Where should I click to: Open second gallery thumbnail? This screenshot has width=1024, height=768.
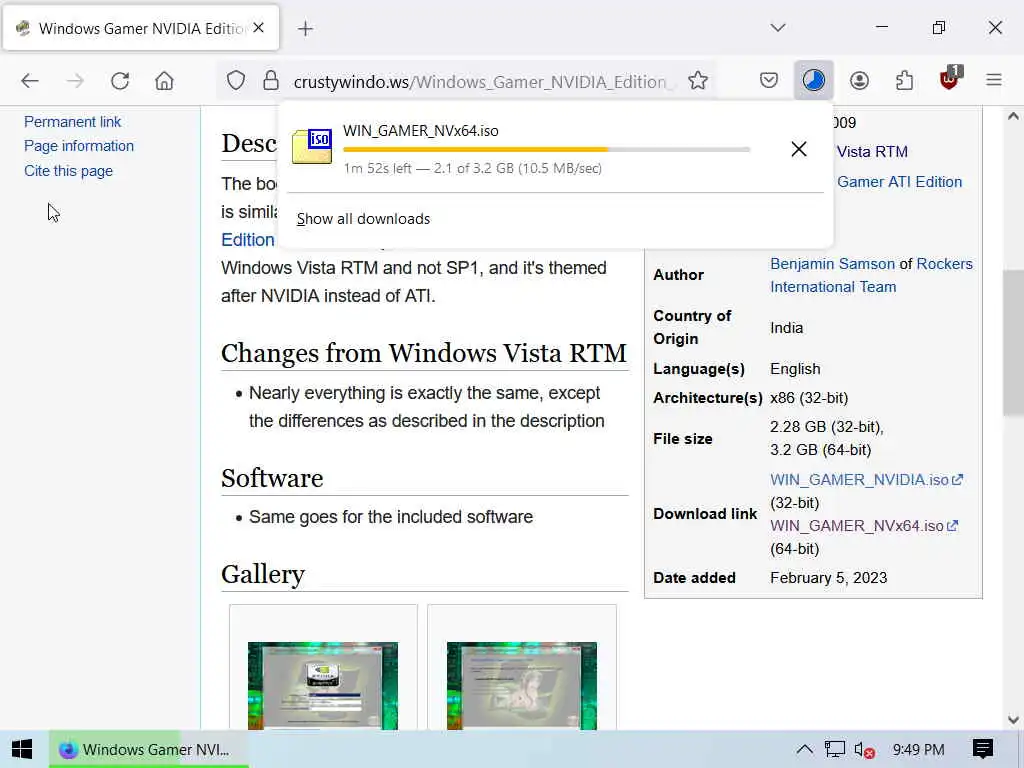click(522, 685)
